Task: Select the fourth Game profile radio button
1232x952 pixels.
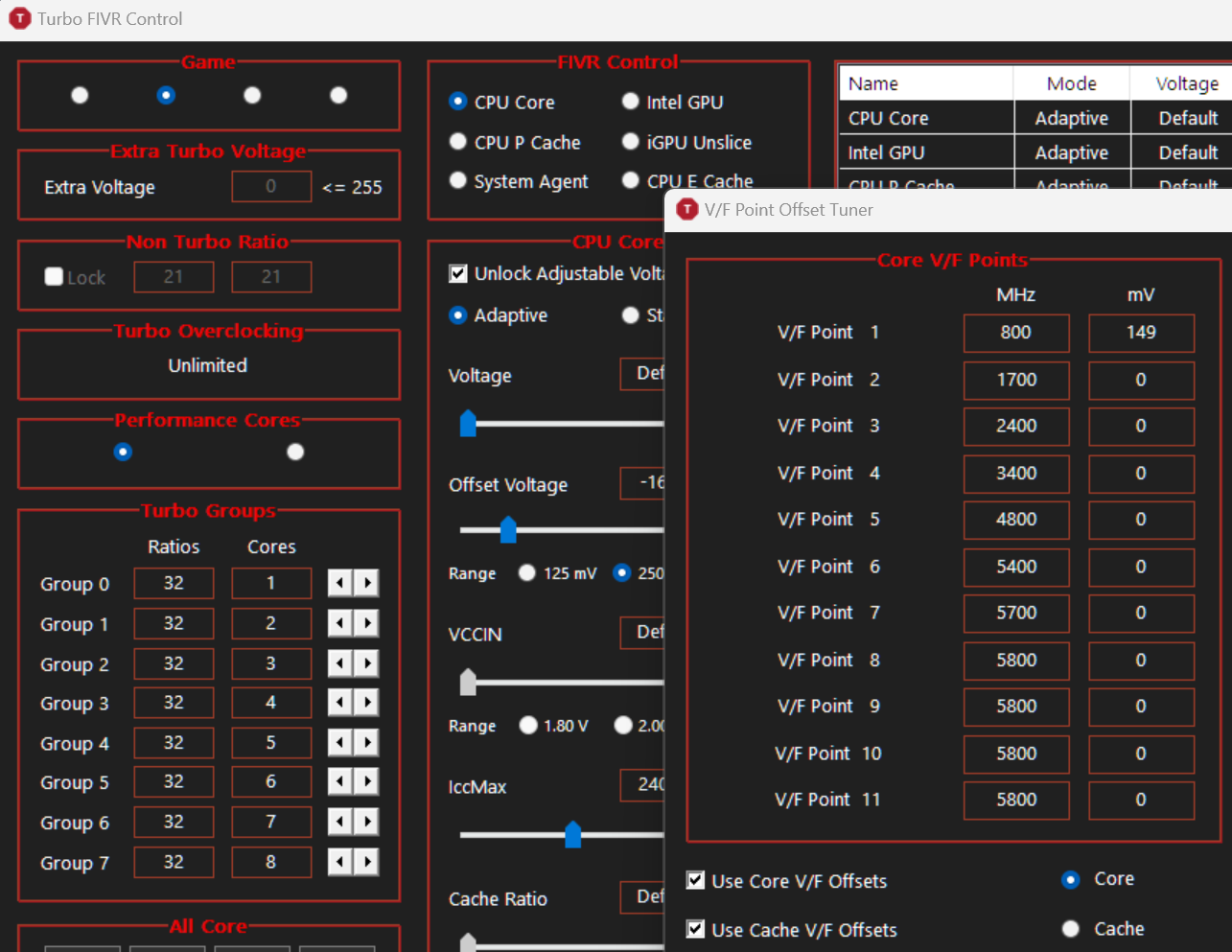Action: 338,95
